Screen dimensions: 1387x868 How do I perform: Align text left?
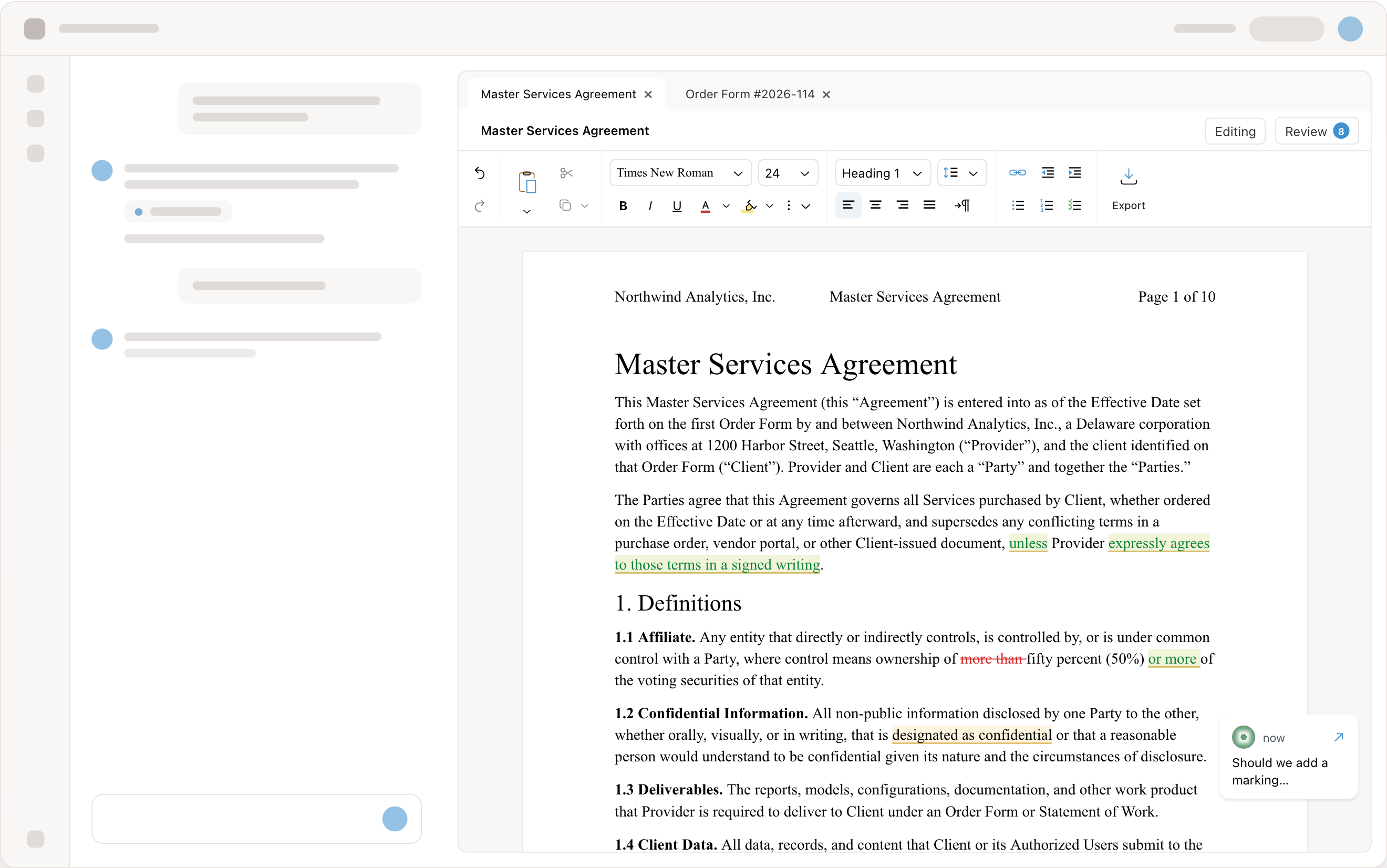848,205
